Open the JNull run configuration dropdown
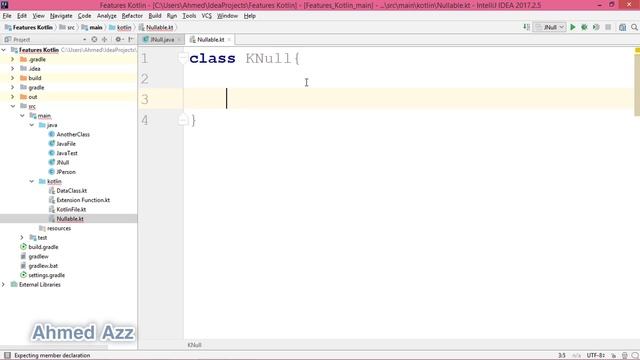Viewport: 640px width, 360px height. point(550,27)
